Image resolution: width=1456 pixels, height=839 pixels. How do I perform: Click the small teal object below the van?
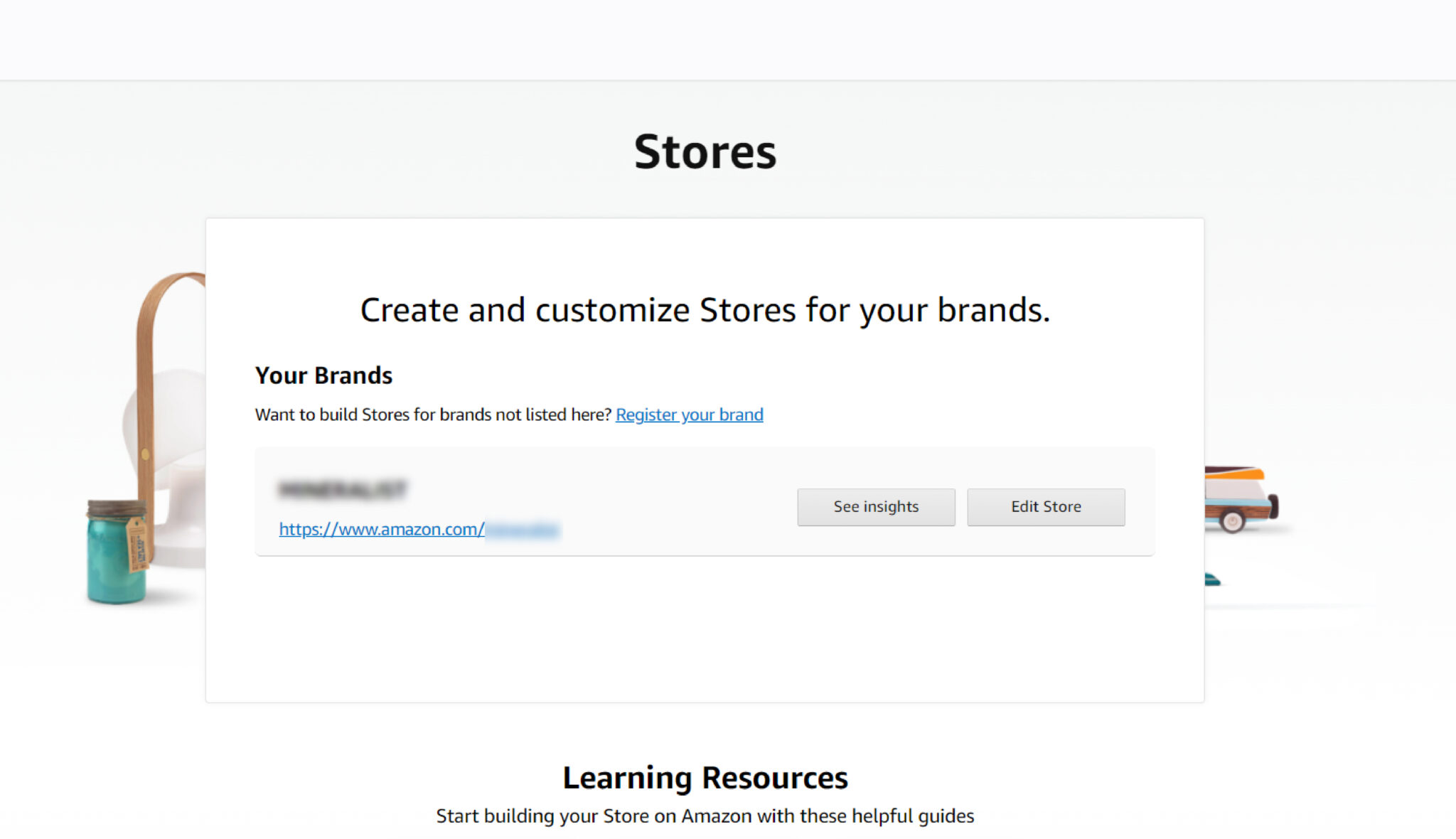click(1212, 580)
